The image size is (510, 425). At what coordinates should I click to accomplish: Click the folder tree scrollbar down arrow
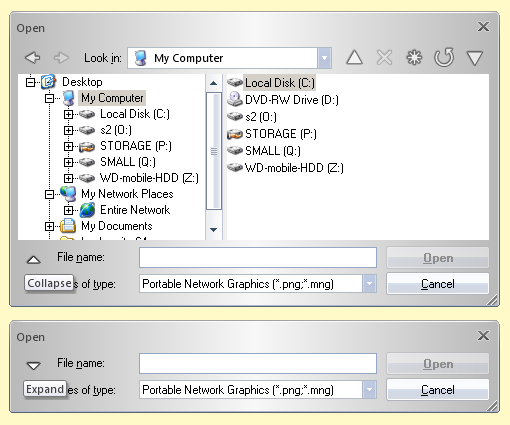214,230
